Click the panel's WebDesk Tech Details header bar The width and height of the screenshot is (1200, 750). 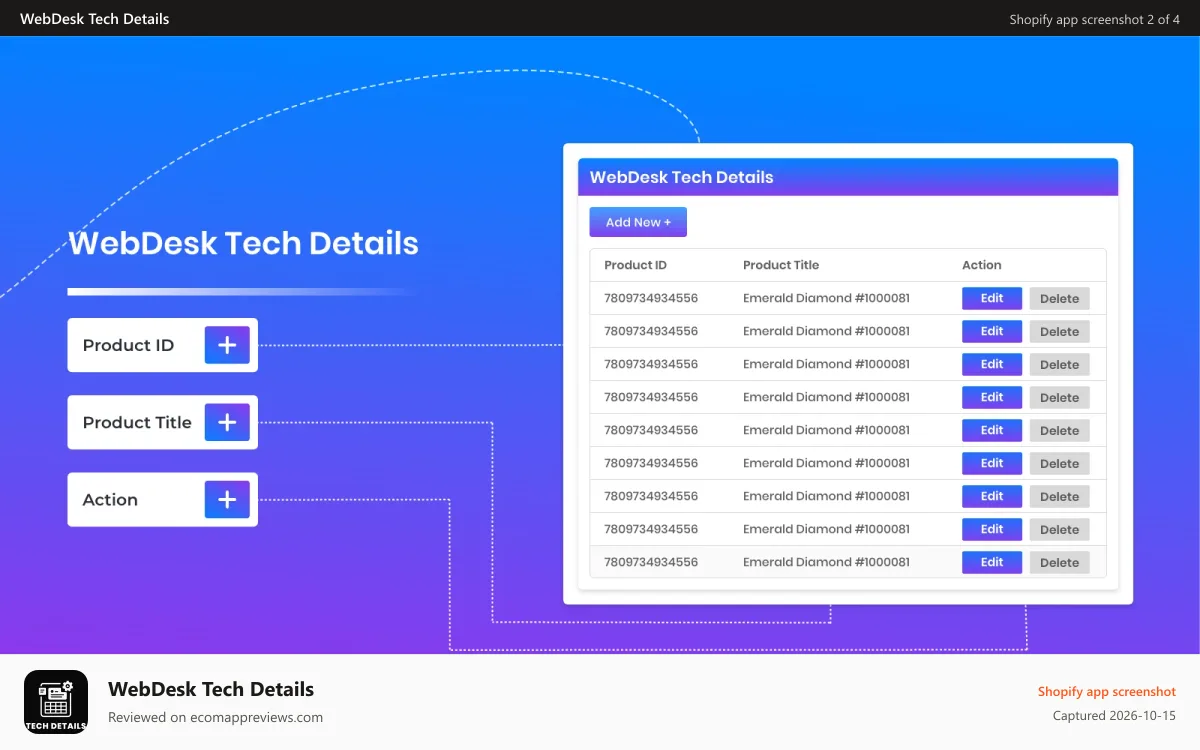click(x=848, y=177)
